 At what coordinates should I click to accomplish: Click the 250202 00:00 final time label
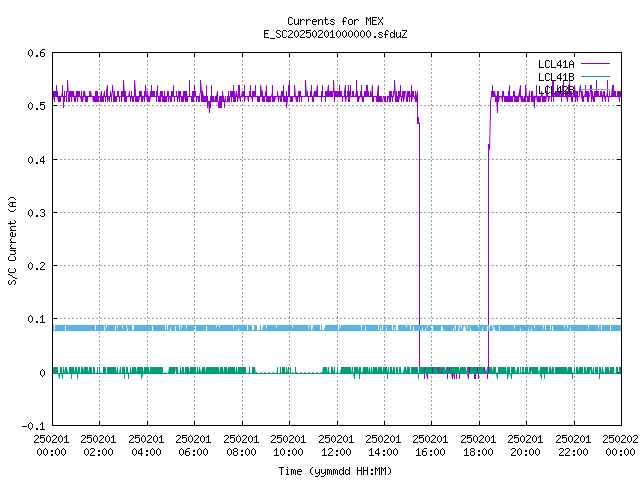point(620,446)
